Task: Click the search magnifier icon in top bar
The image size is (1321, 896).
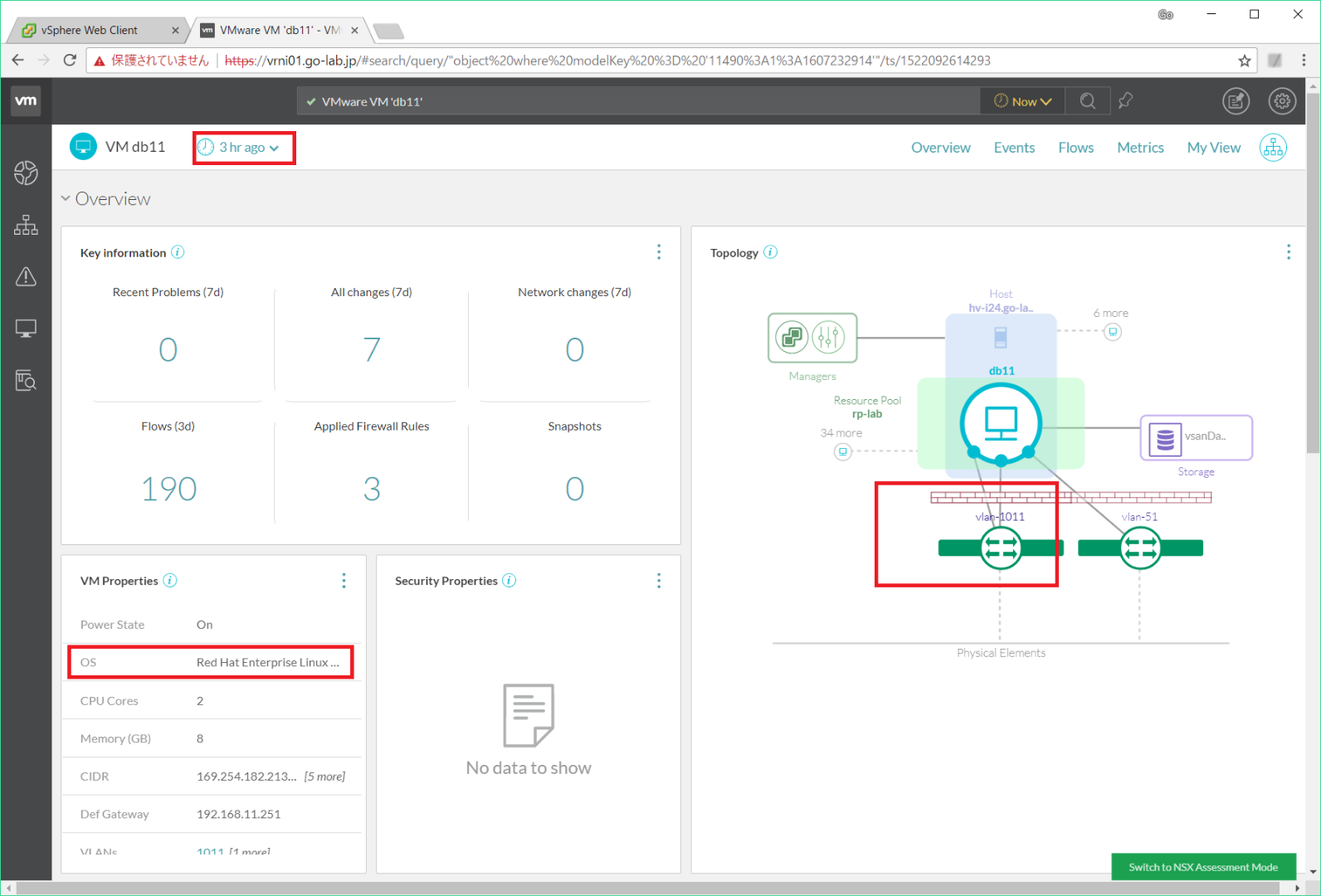Action: click(x=1087, y=101)
